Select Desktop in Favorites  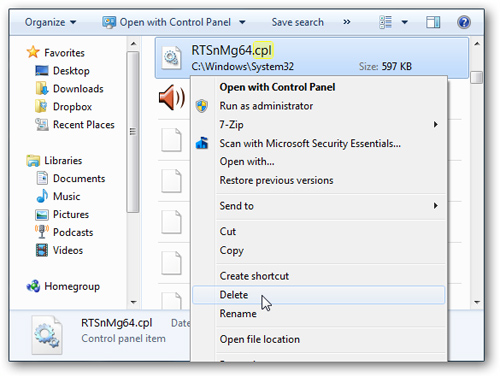click(71, 71)
